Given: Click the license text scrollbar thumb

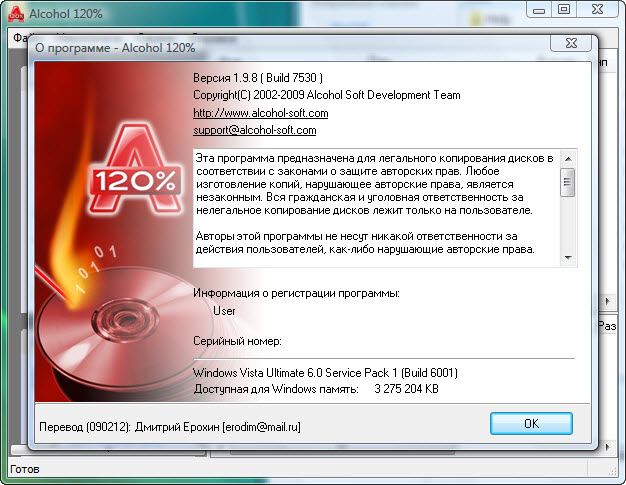Looking at the screenshot, I should [568, 182].
